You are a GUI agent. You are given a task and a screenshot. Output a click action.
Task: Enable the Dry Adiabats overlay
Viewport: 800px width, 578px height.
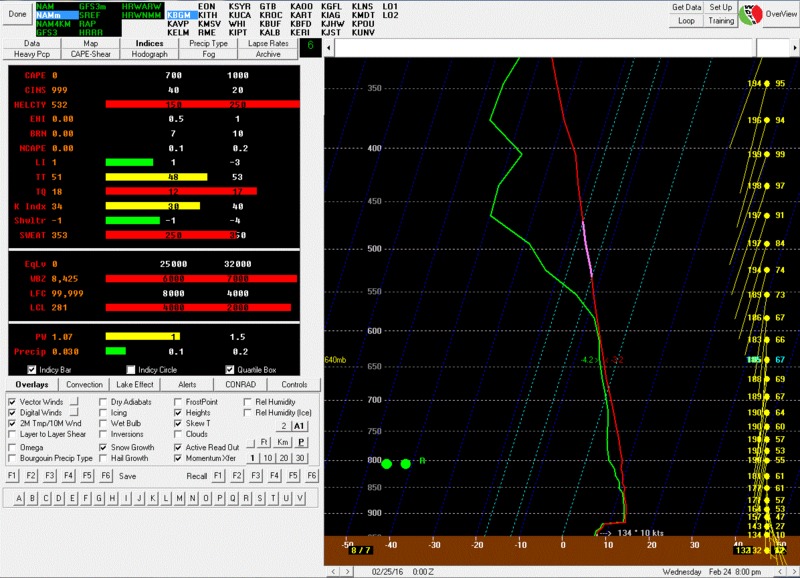(x=103, y=402)
